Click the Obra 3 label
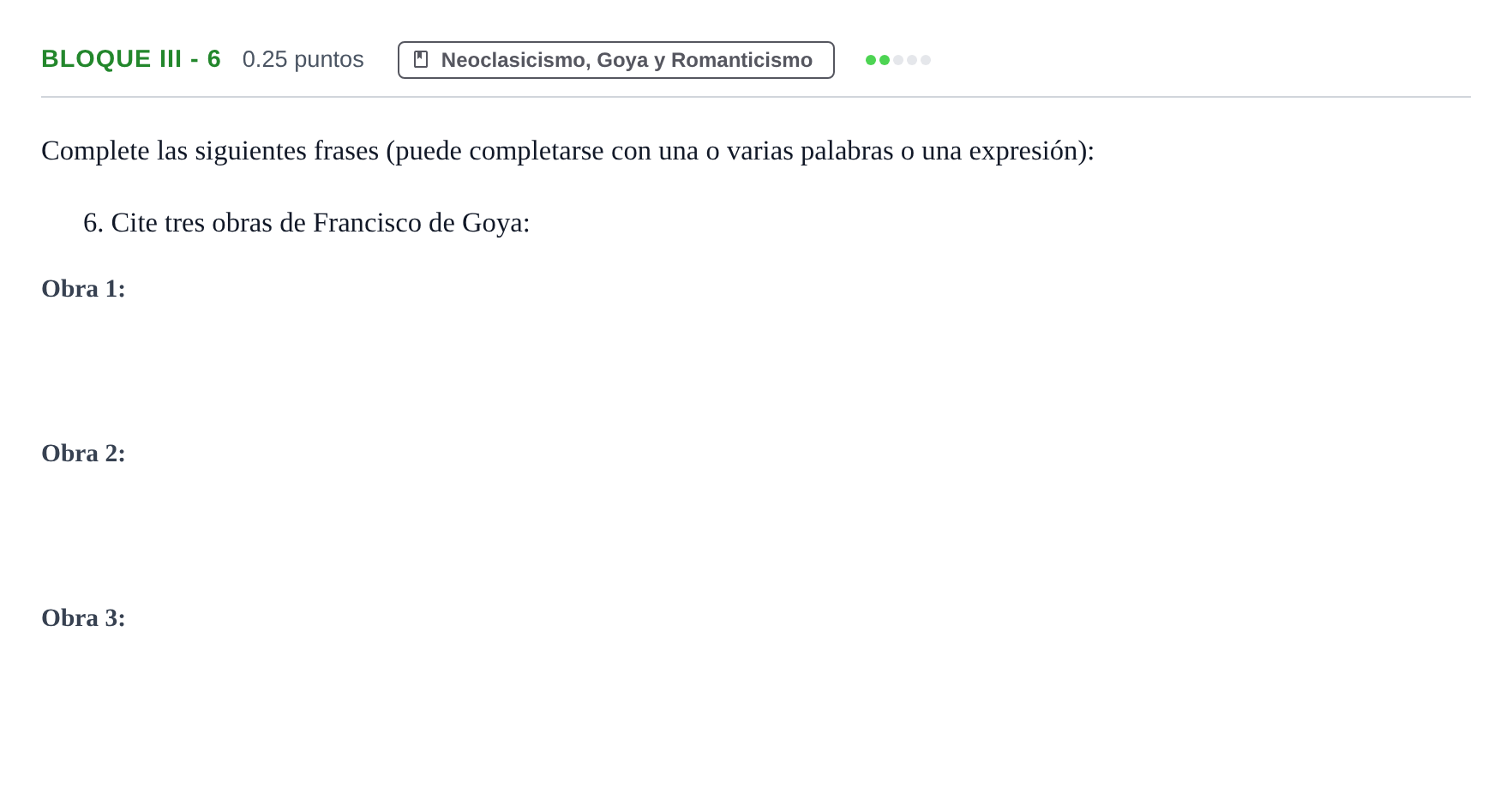 83,618
